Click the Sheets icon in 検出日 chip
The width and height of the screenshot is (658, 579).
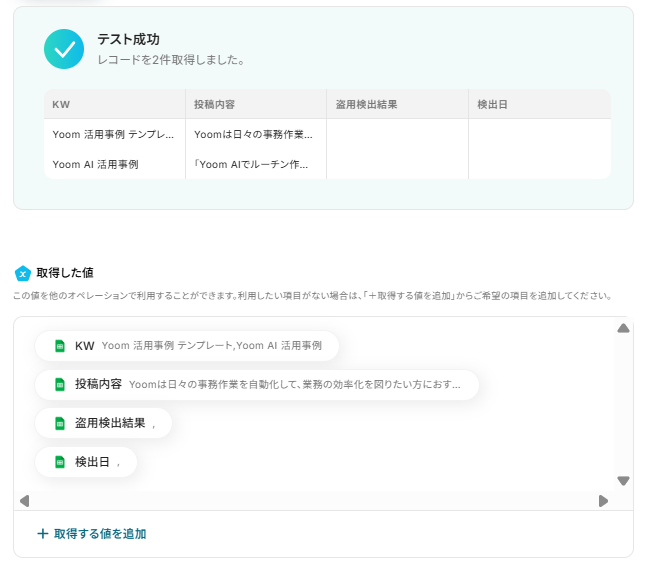(60, 462)
